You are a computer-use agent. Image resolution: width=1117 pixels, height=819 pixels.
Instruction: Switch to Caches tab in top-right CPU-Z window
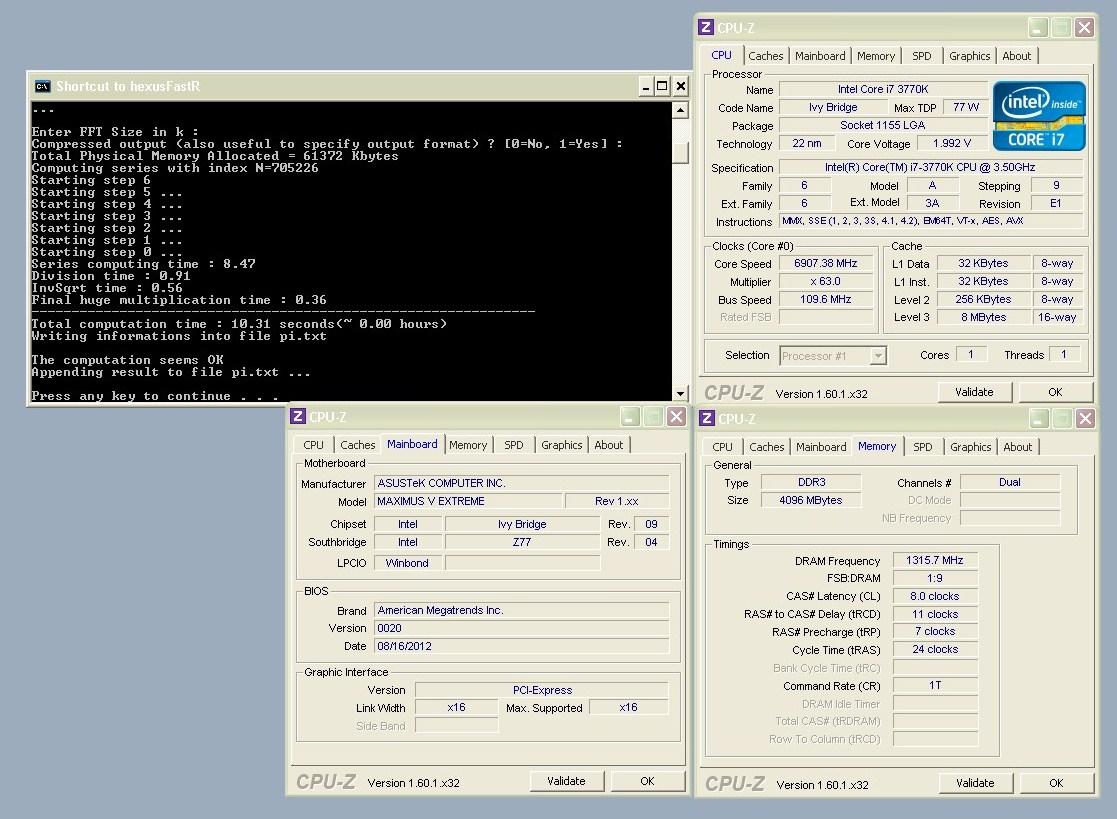[x=765, y=56]
